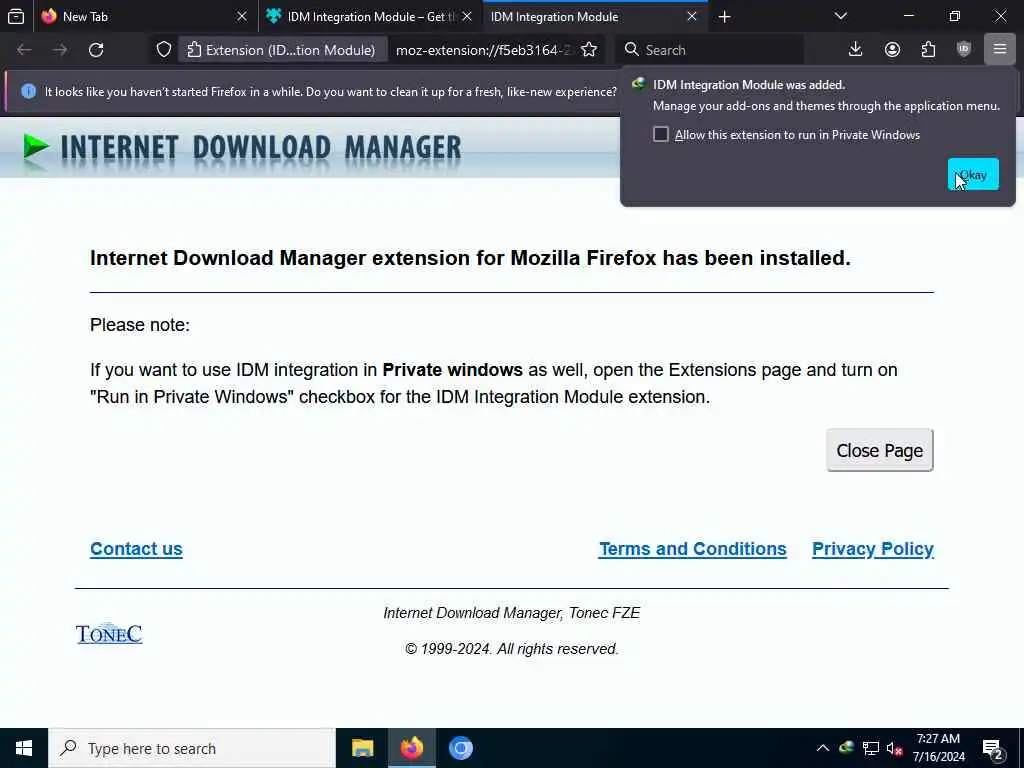Go forward one page
The height and width of the screenshot is (768, 1024).
[x=60, y=50]
